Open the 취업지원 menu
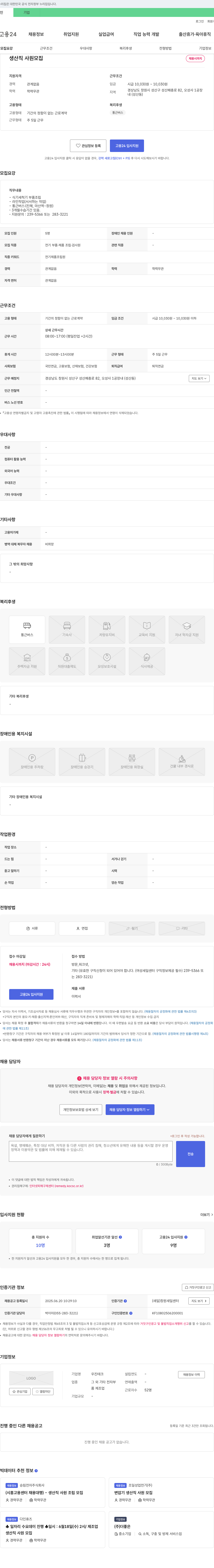Image resolution: width=214 pixels, height=1568 pixels. [71, 34]
